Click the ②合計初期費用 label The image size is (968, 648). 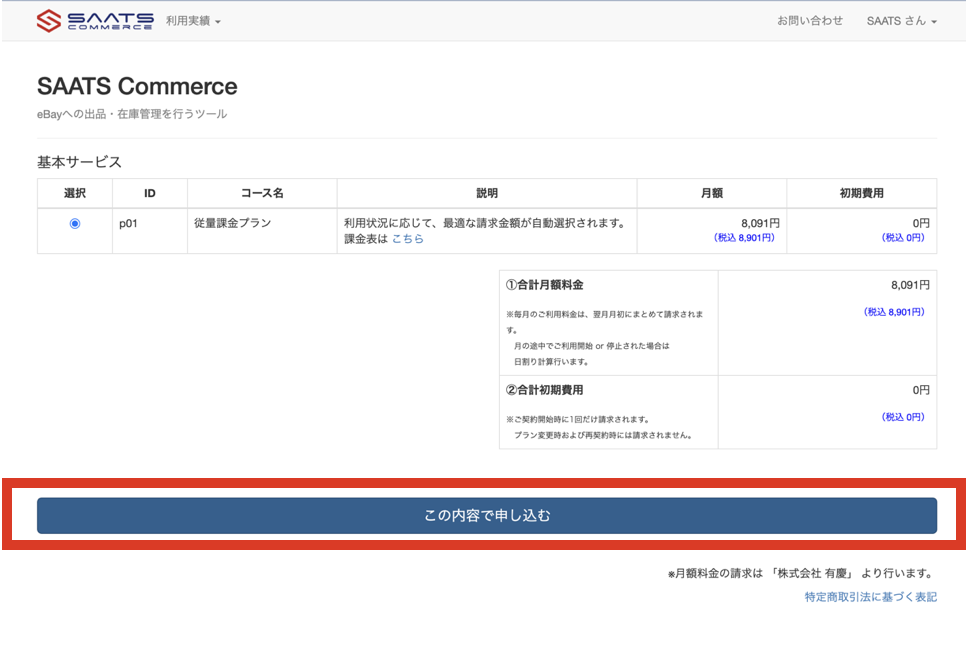pos(545,390)
